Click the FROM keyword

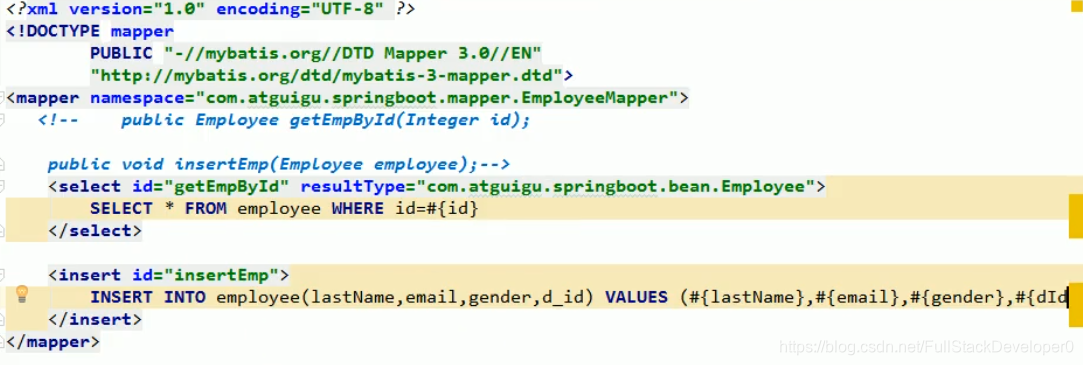[x=206, y=208]
